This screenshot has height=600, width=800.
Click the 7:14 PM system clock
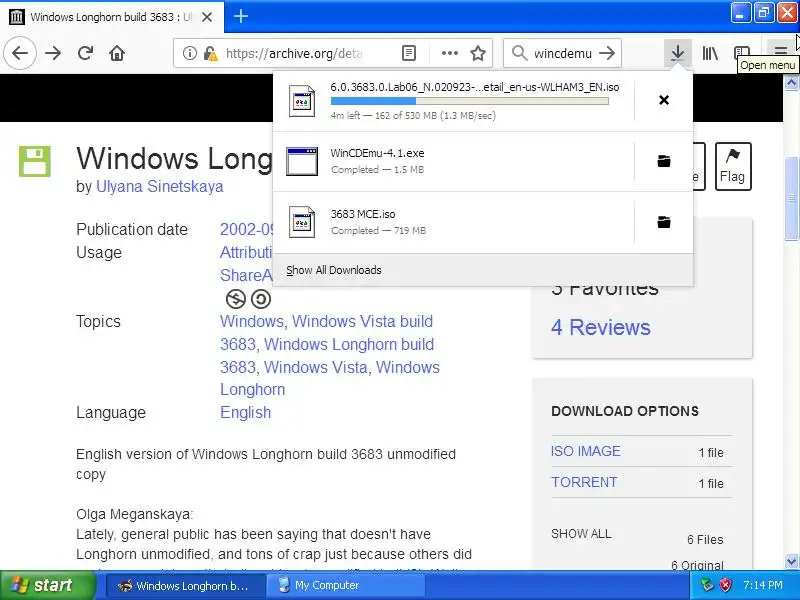[x=763, y=585]
